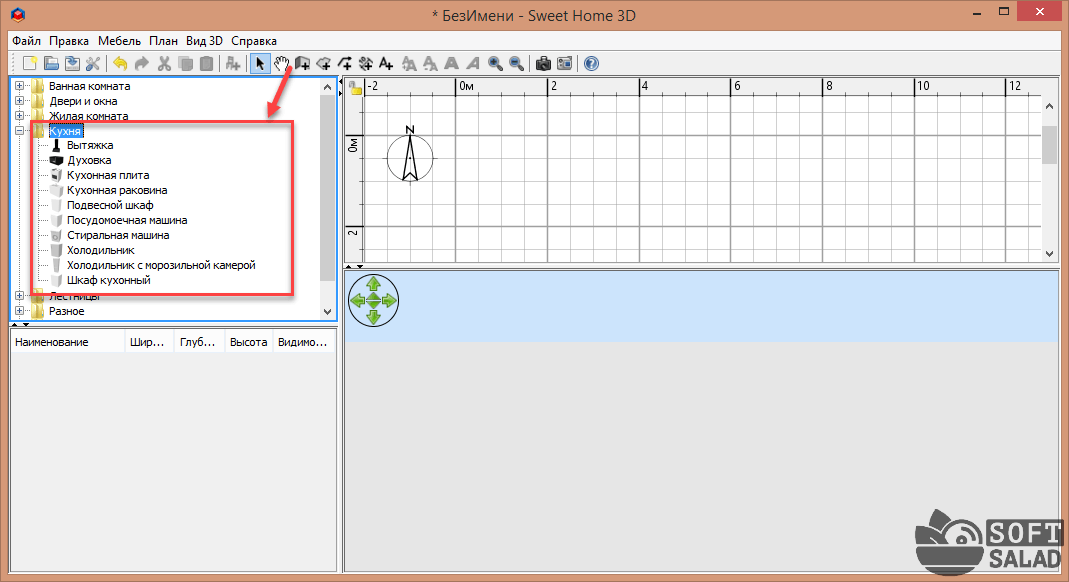Open the Файл menu

27,41
